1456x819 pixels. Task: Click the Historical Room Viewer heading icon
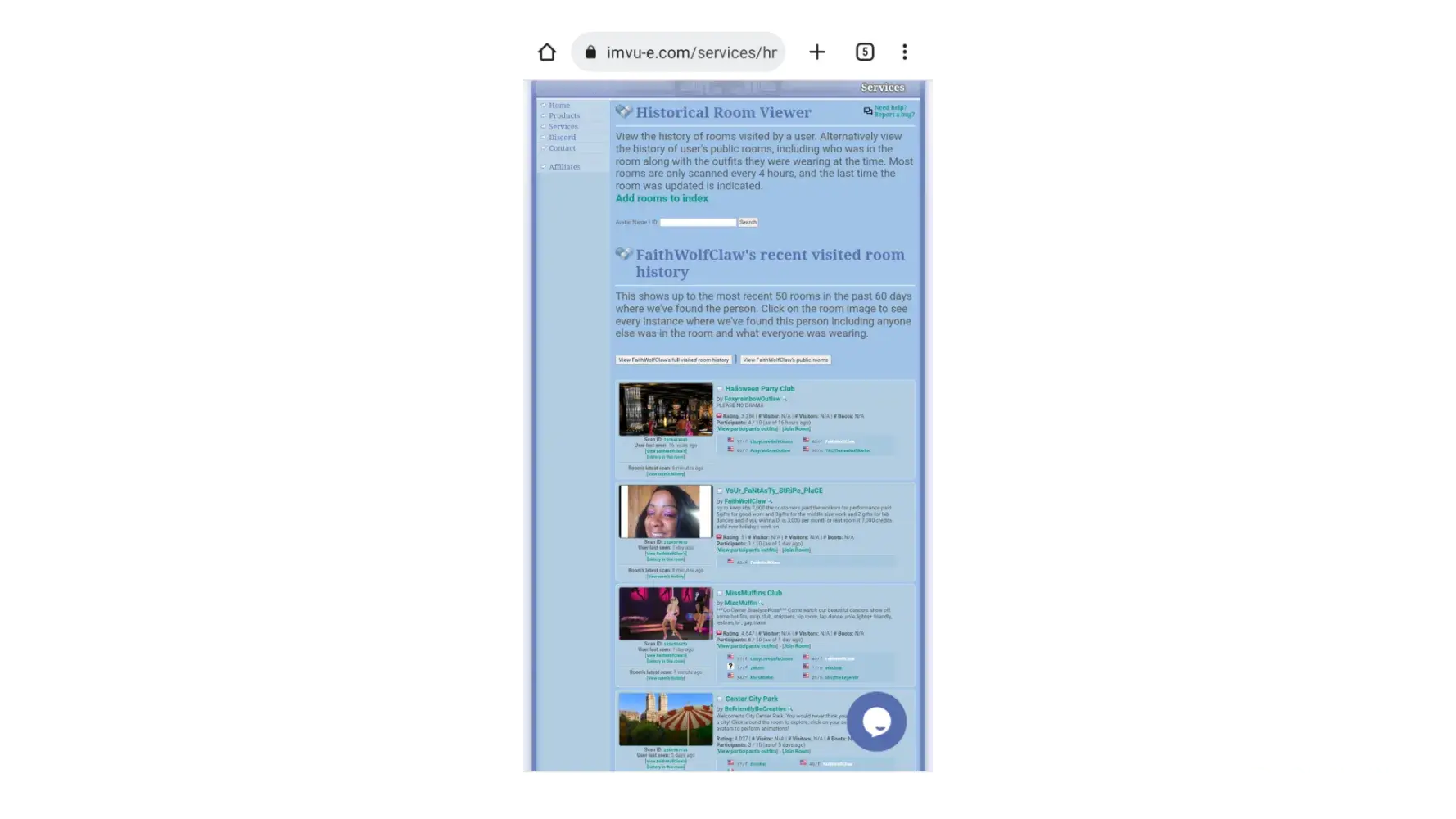(624, 111)
